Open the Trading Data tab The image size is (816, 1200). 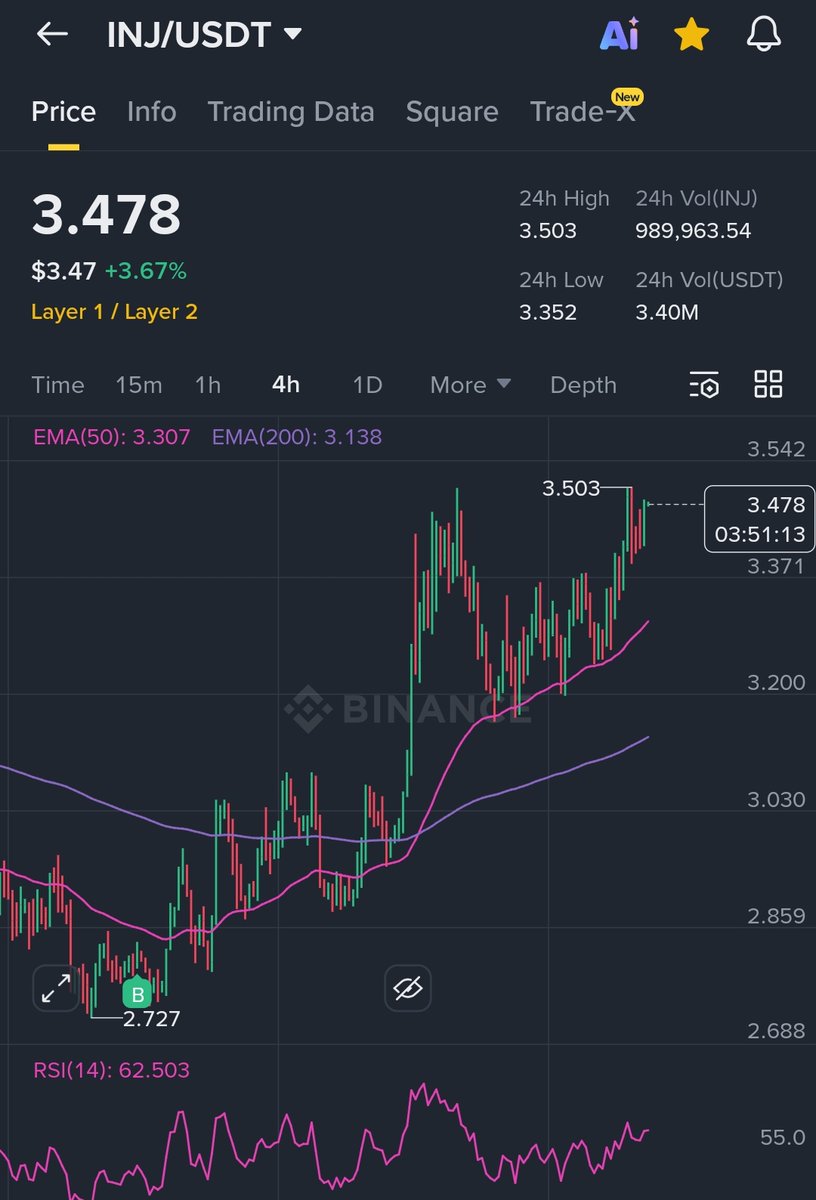click(x=291, y=111)
